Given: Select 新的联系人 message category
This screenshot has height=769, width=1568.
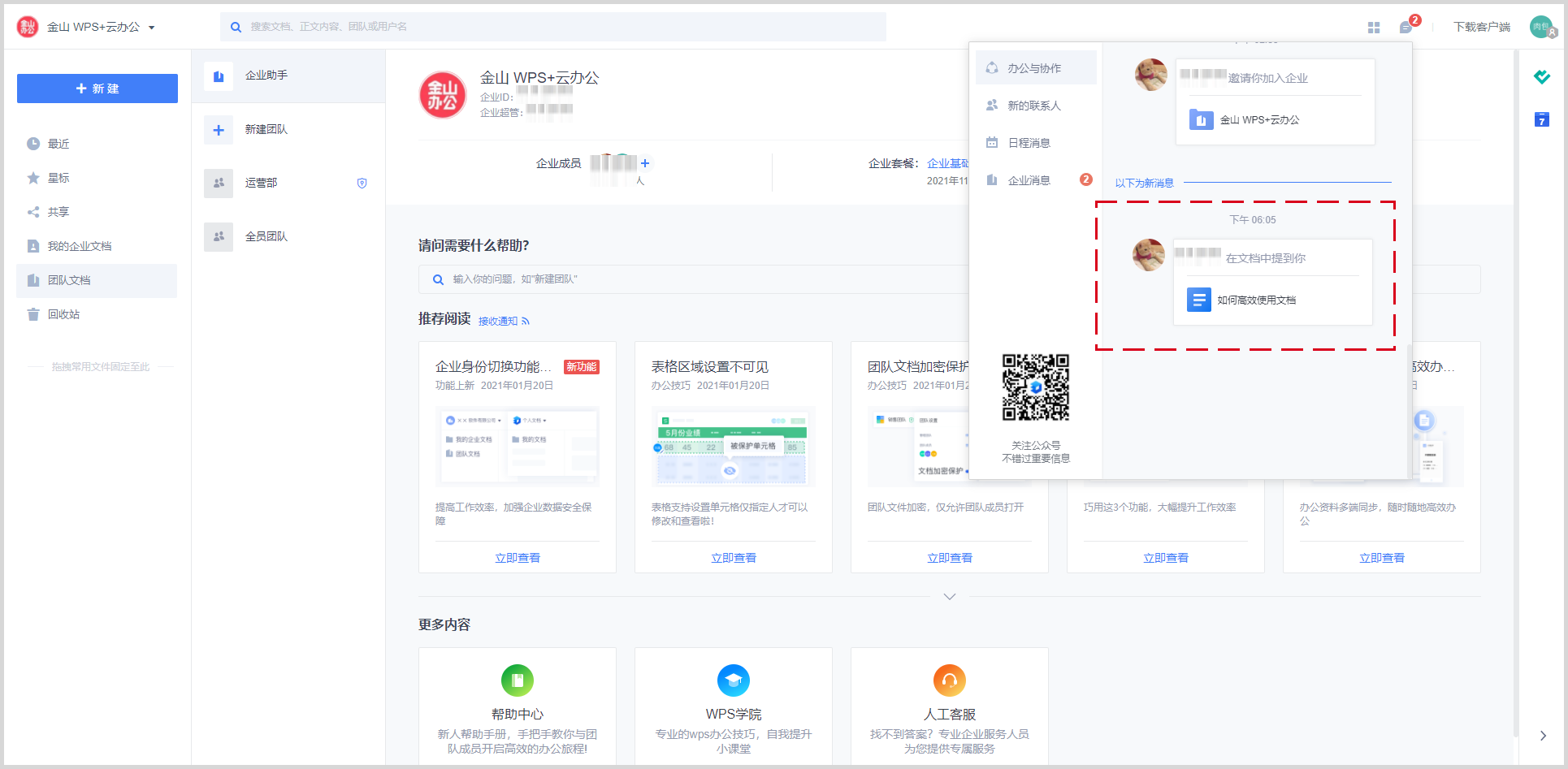Looking at the screenshot, I should (x=1036, y=106).
